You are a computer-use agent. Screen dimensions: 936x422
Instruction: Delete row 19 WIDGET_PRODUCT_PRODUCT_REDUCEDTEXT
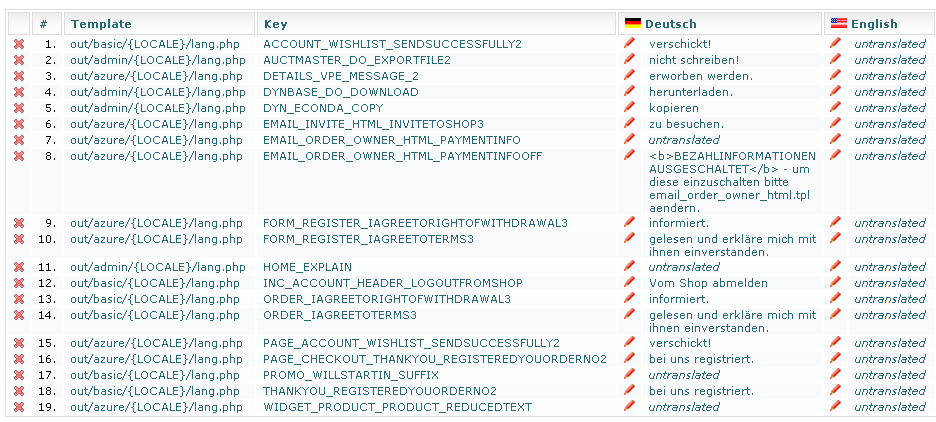coord(18,407)
